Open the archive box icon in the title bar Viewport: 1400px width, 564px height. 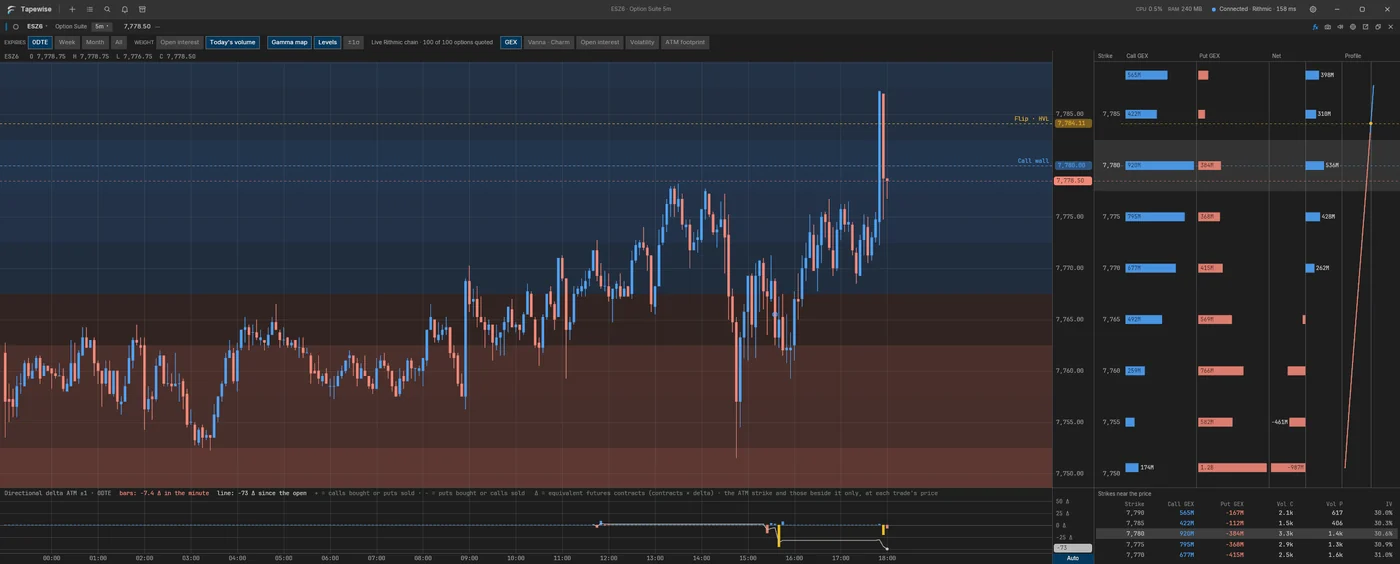[x=142, y=9]
